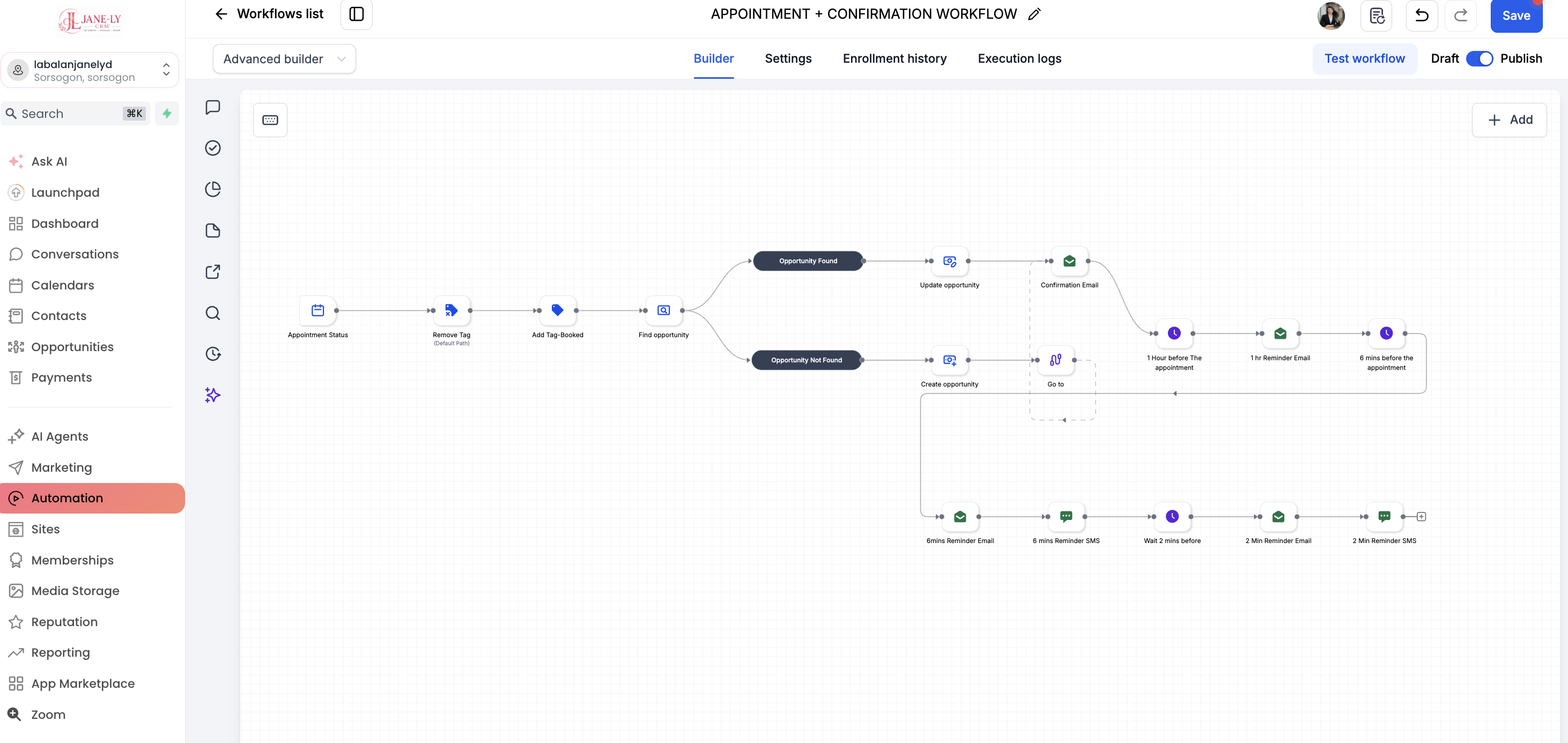The height and width of the screenshot is (743, 1568).
Task: Click the Test workflow button
Action: point(1365,58)
